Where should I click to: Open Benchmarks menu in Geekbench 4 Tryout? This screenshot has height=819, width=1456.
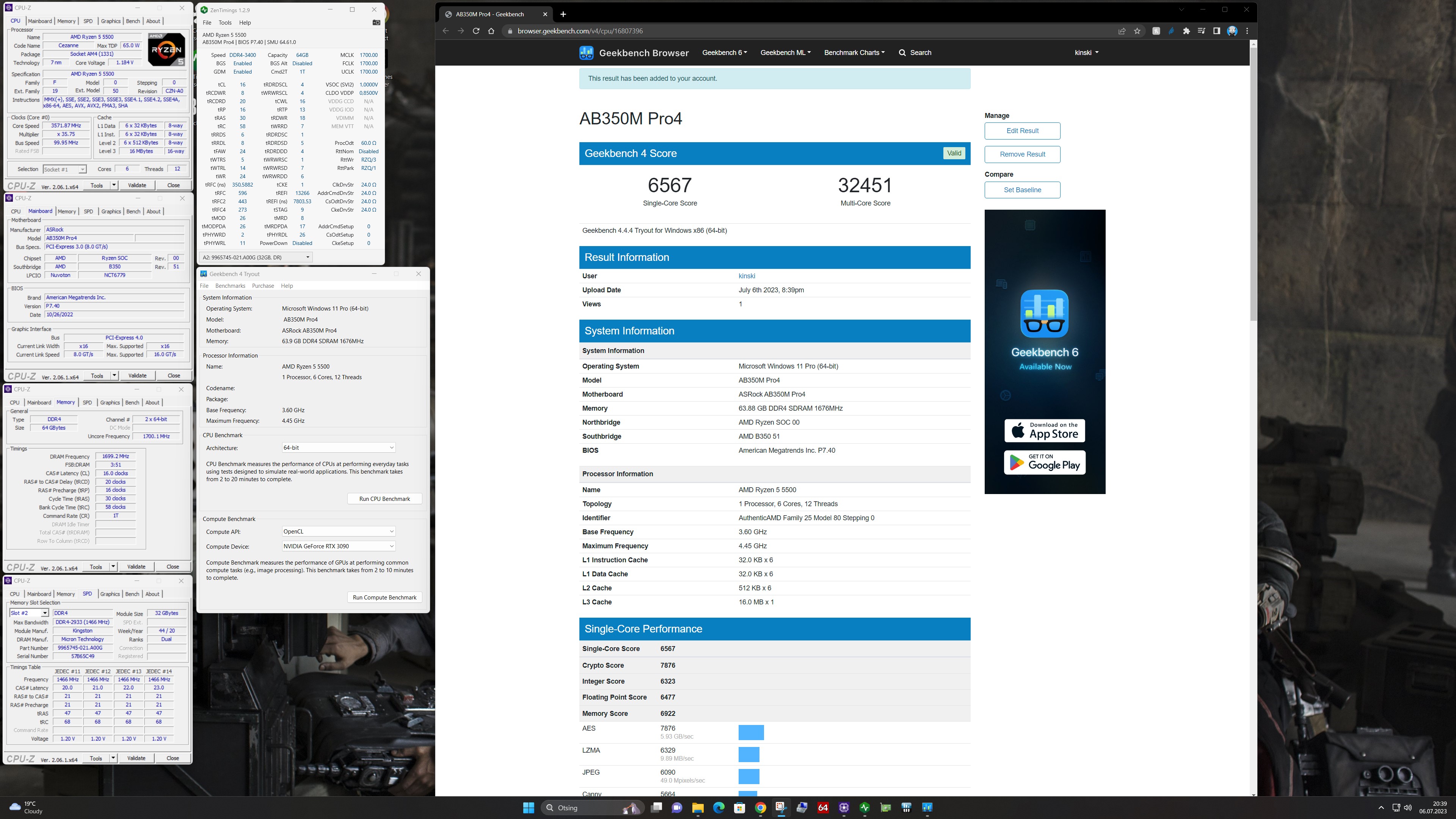point(230,286)
